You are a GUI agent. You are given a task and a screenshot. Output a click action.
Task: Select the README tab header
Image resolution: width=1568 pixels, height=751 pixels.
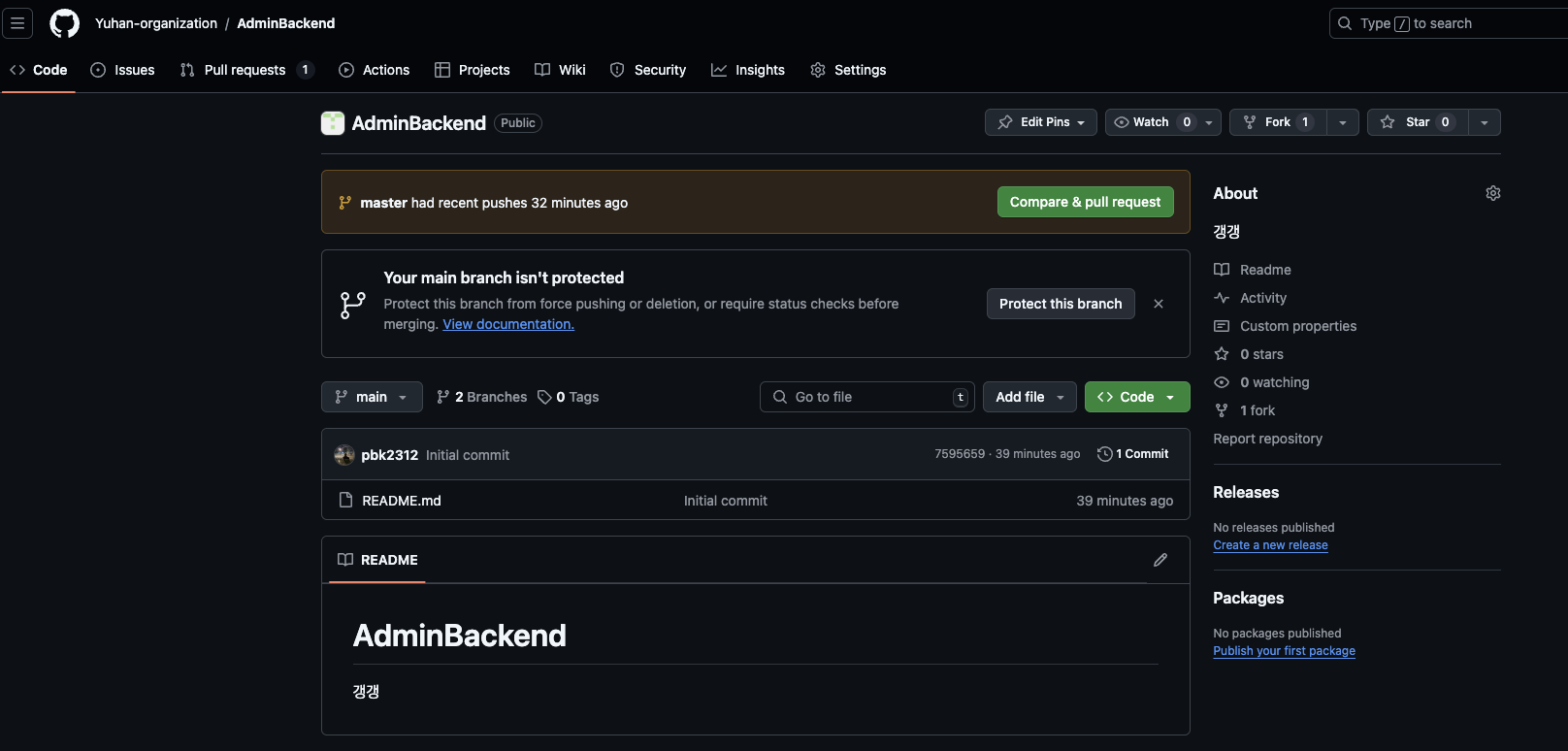pos(377,560)
